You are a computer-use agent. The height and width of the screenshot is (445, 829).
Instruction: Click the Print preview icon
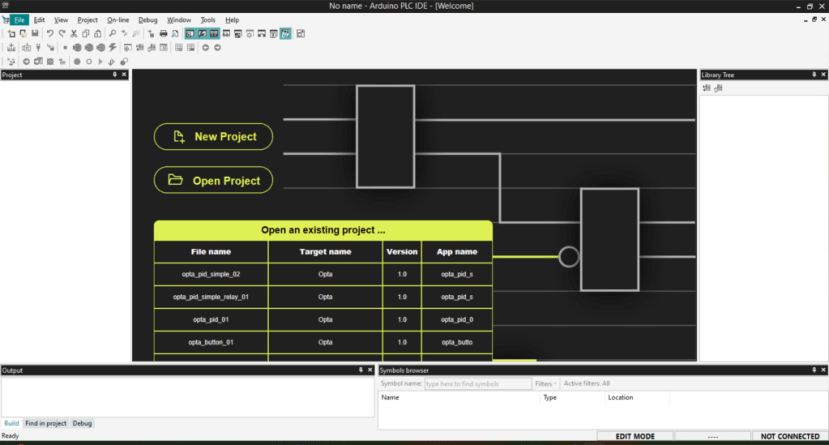175,34
